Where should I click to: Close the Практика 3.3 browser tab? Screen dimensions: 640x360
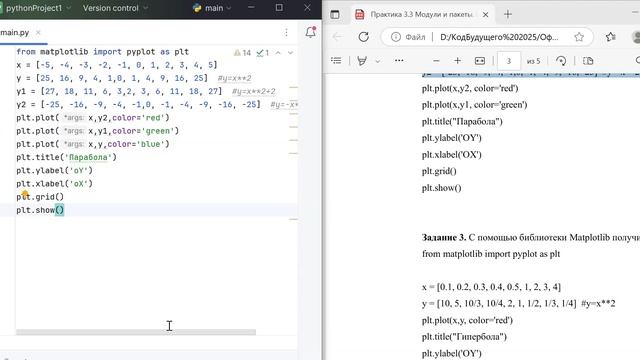(485, 15)
